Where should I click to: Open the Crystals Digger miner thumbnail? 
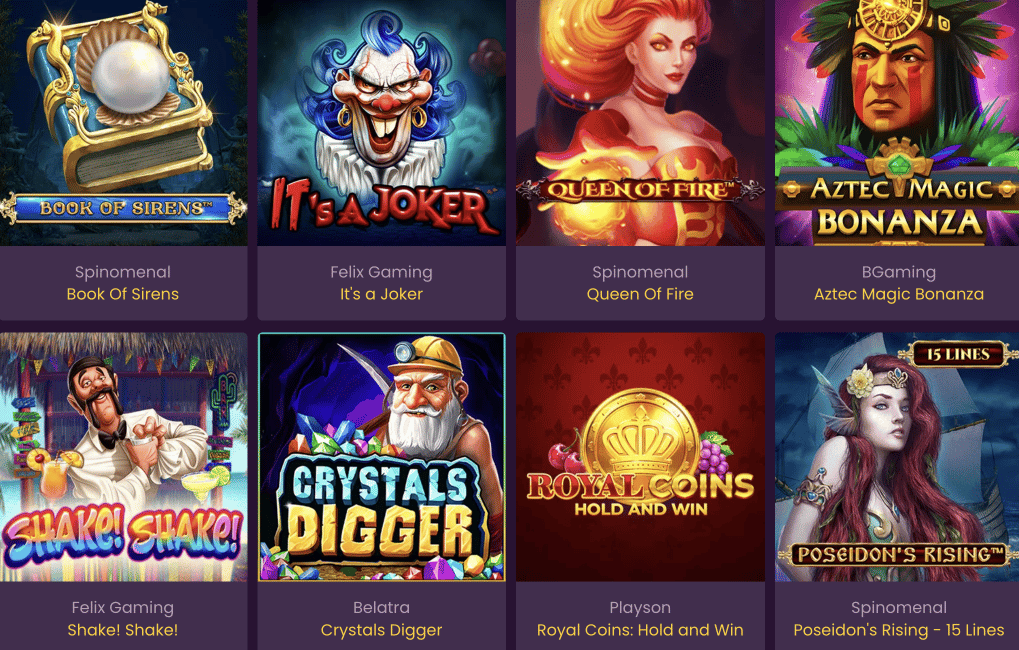[381, 457]
